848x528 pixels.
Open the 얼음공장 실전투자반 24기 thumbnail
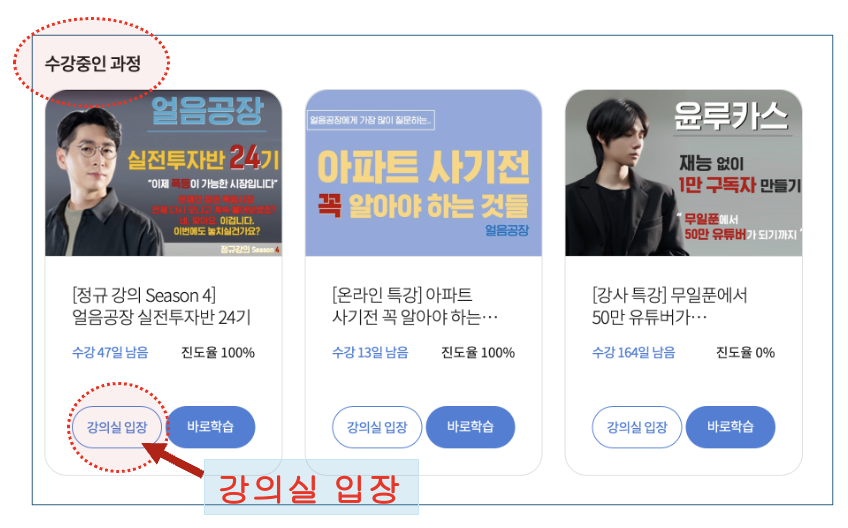pyautogui.click(x=163, y=173)
